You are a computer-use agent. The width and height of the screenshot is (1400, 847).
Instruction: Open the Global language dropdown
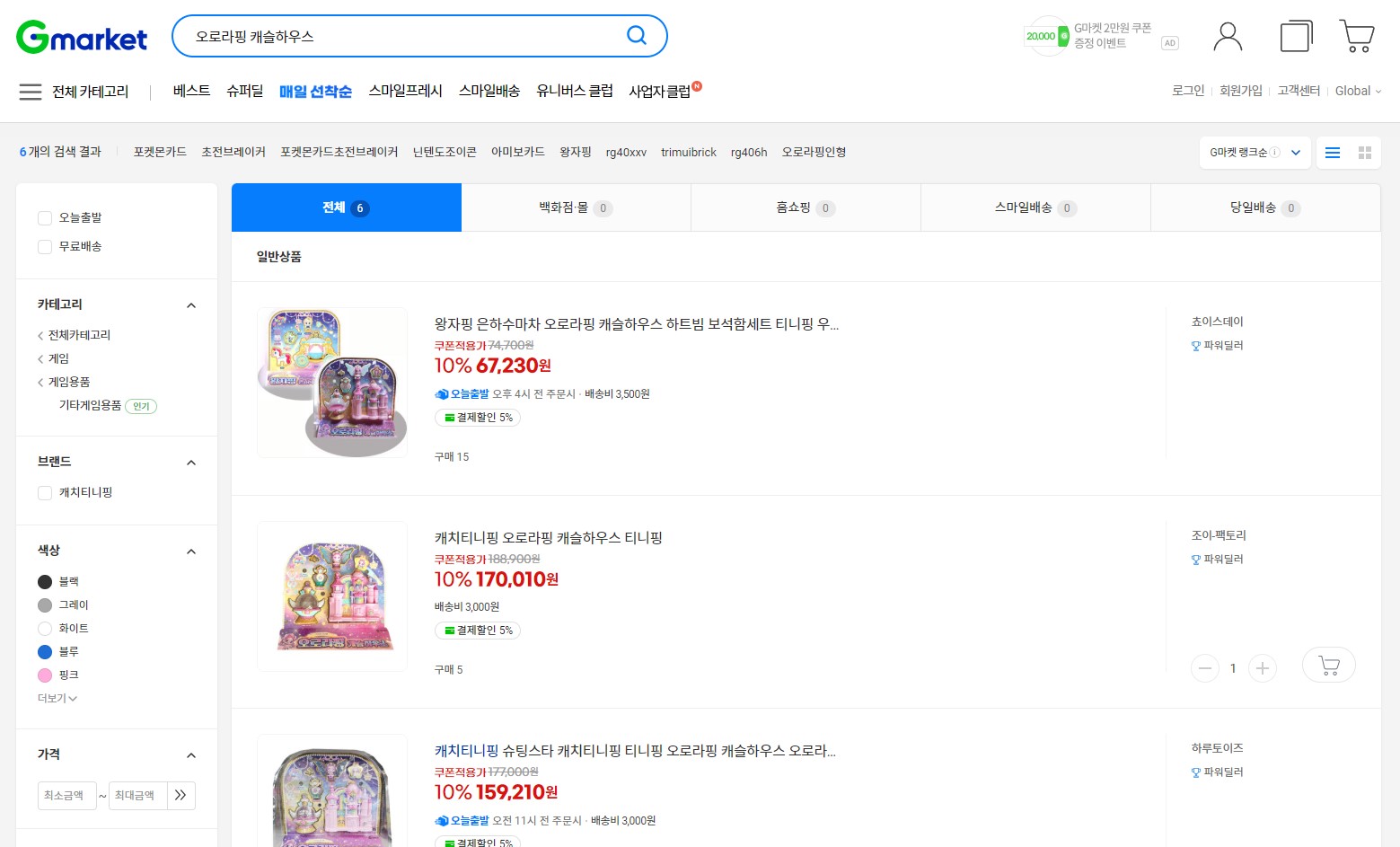1358,91
